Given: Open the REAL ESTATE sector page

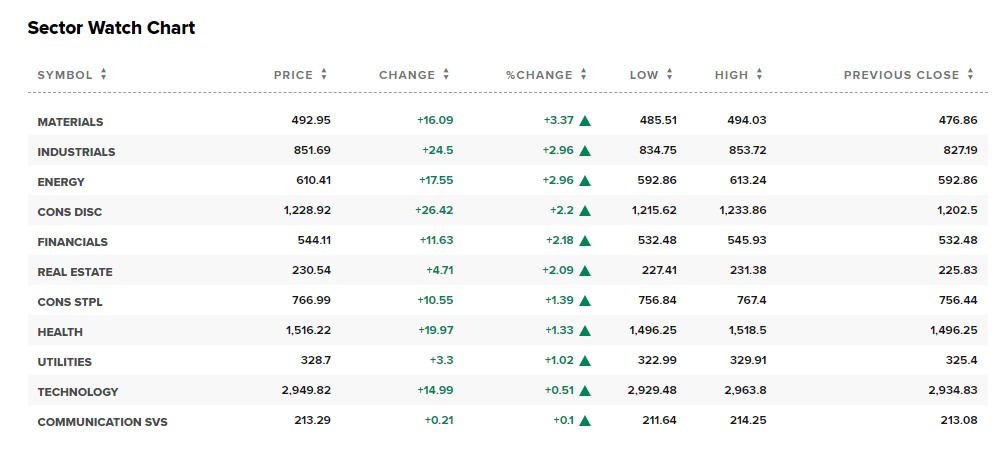Looking at the screenshot, I should click(75, 272).
